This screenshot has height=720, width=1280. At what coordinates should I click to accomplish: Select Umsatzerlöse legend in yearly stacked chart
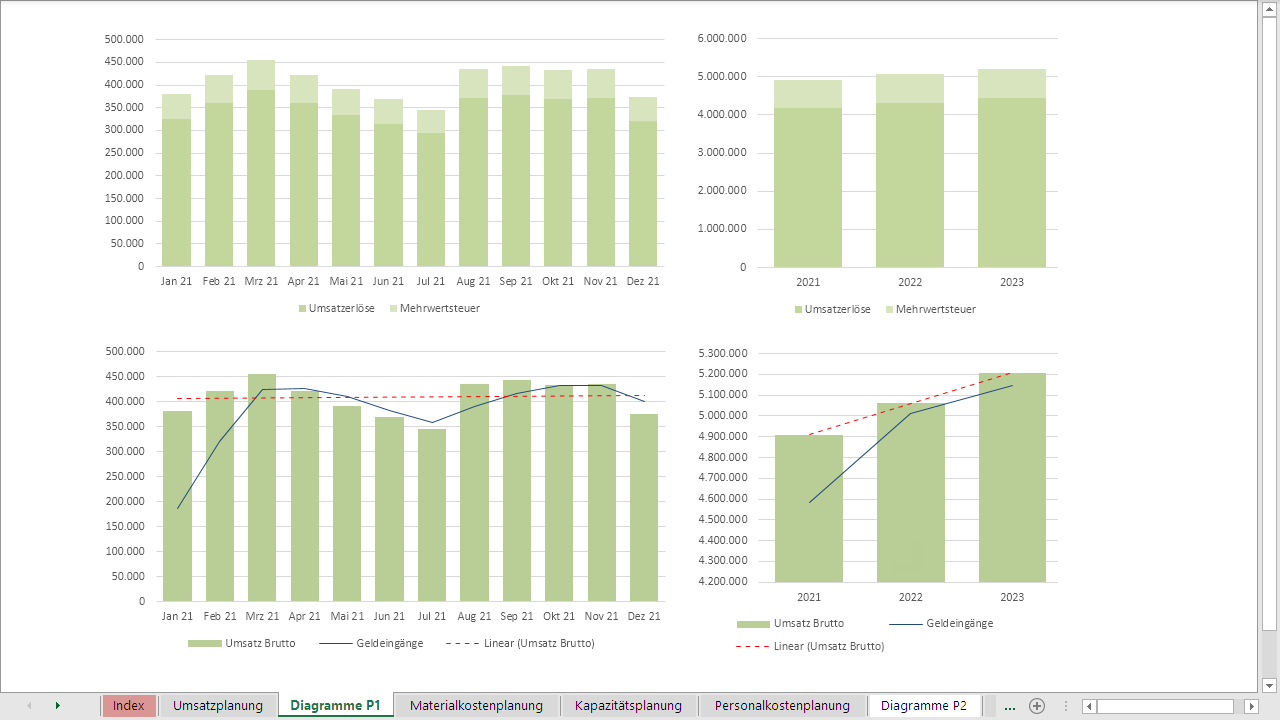(832, 309)
